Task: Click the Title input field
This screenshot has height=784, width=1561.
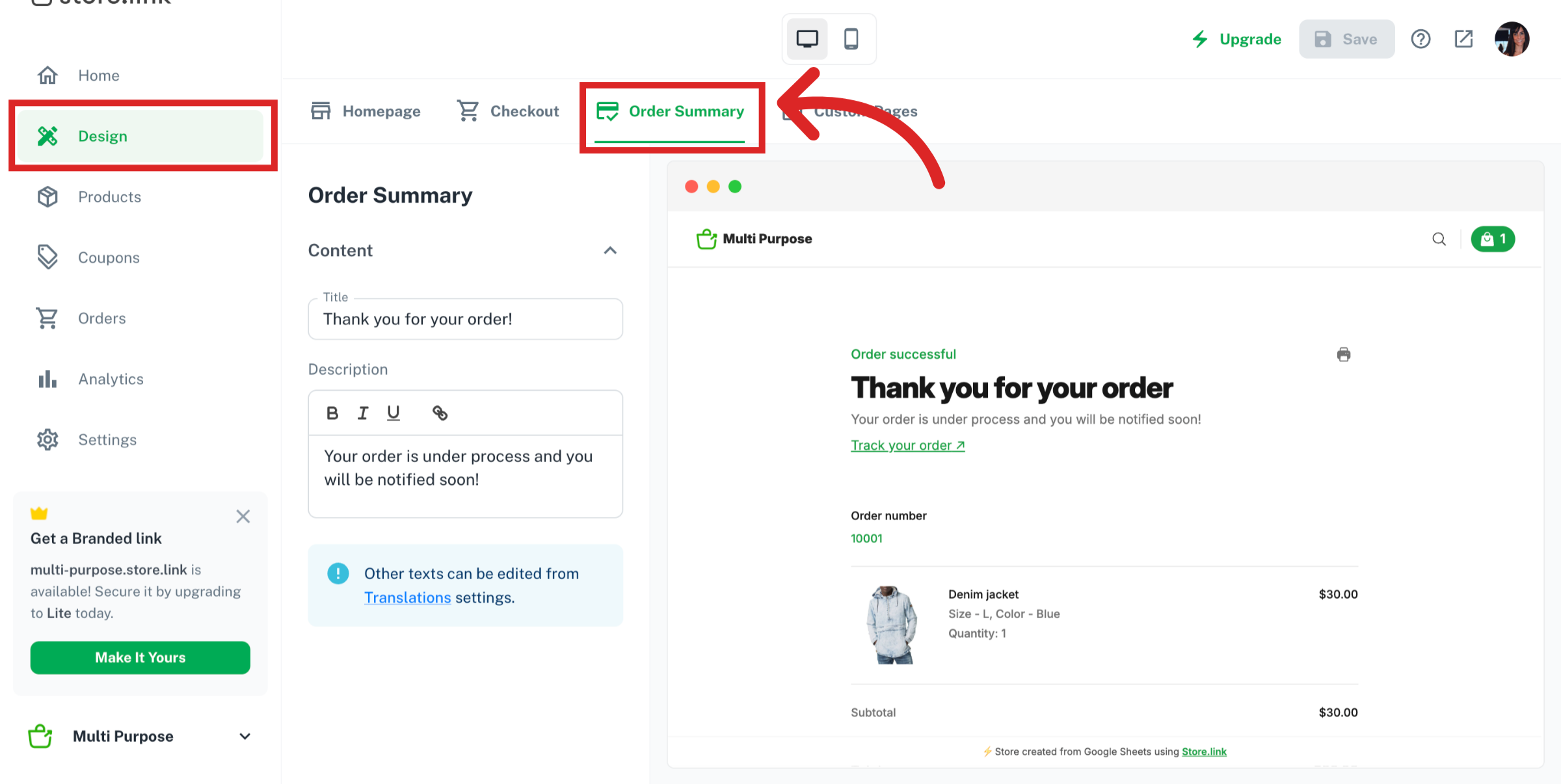Action: click(x=465, y=319)
